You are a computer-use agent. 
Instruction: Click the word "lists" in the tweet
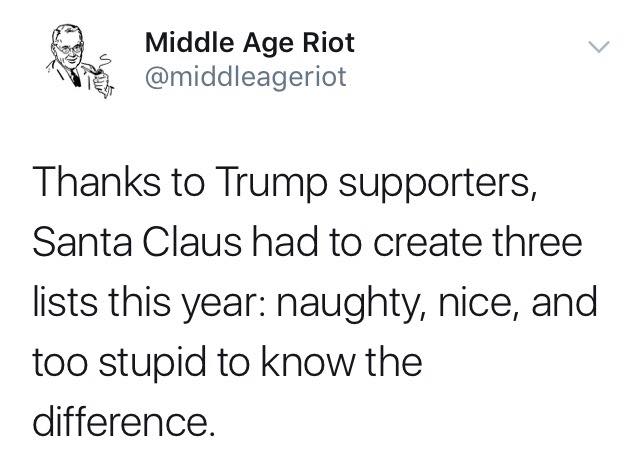(x=64, y=302)
